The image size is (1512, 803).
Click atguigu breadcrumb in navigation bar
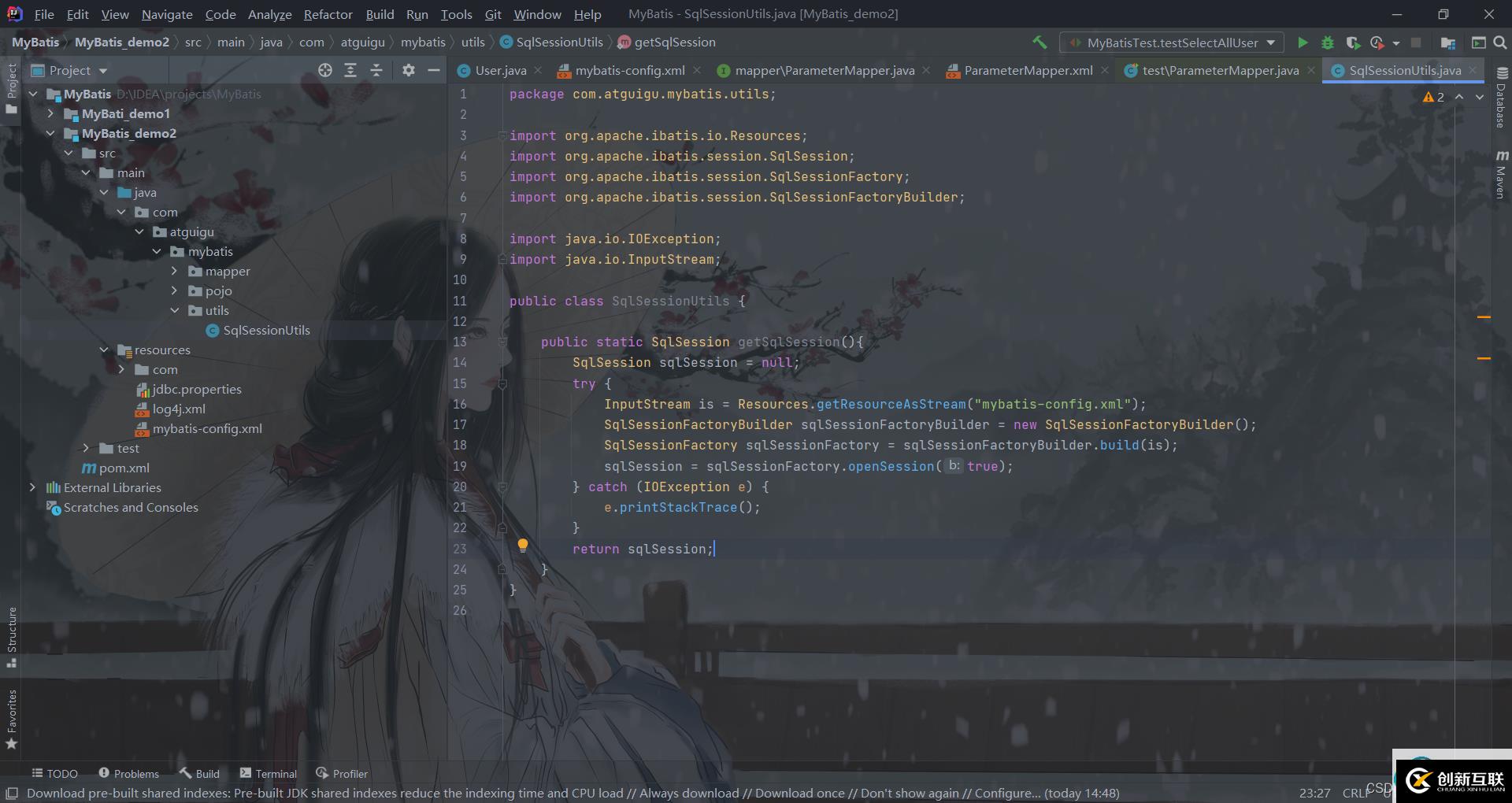pyautogui.click(x=362, y=43)
